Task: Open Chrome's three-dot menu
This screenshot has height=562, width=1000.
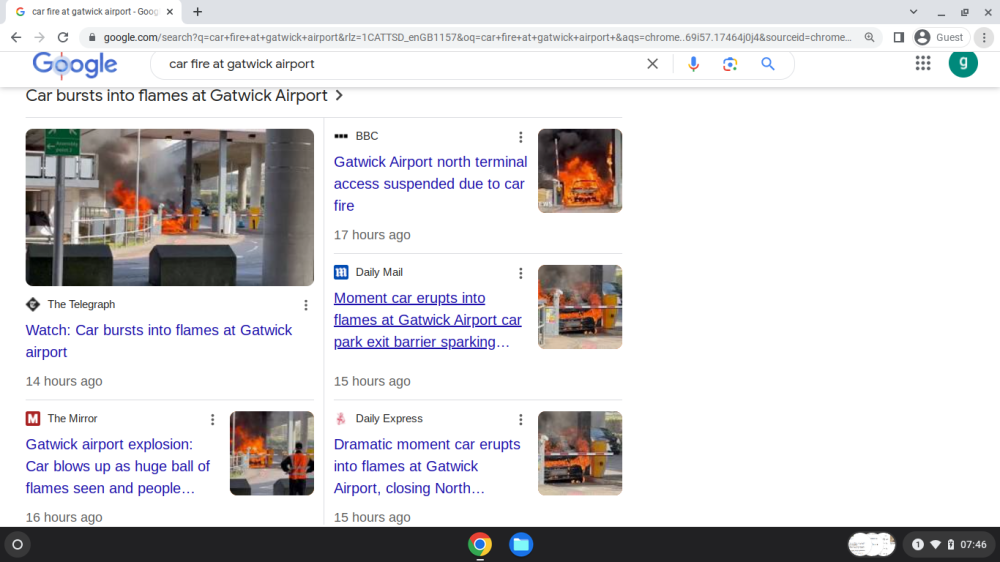Action: click(x=984, y=38)
